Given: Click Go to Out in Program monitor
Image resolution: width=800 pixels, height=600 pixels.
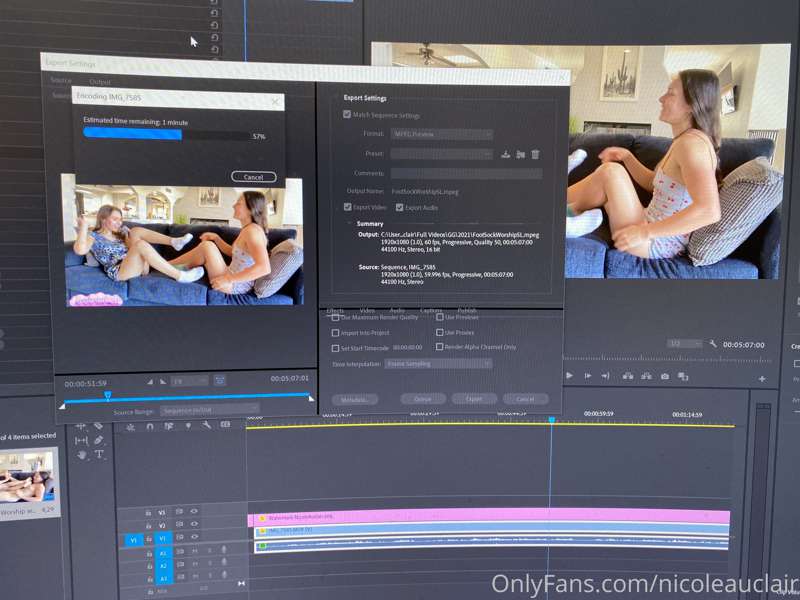Looking at the screenshot, I should pyautogui.click(x=606, y=376).
